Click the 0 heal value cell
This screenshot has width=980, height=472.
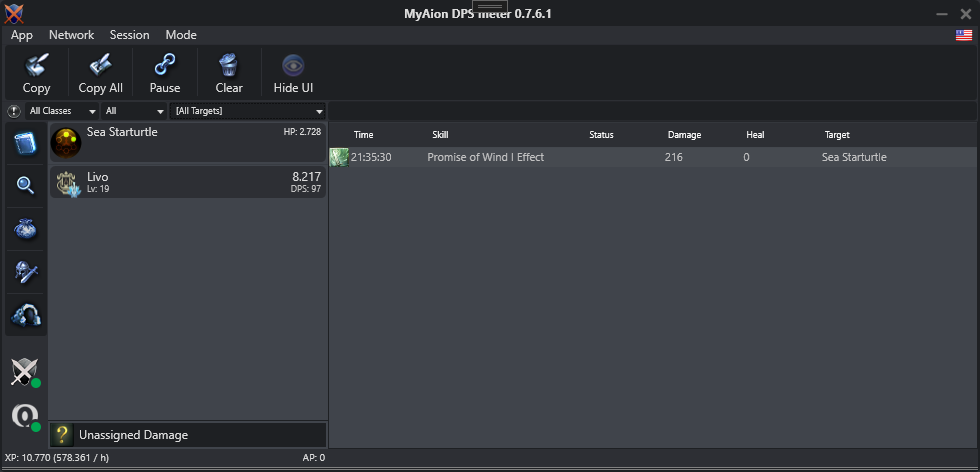click(x=746, y=158)
